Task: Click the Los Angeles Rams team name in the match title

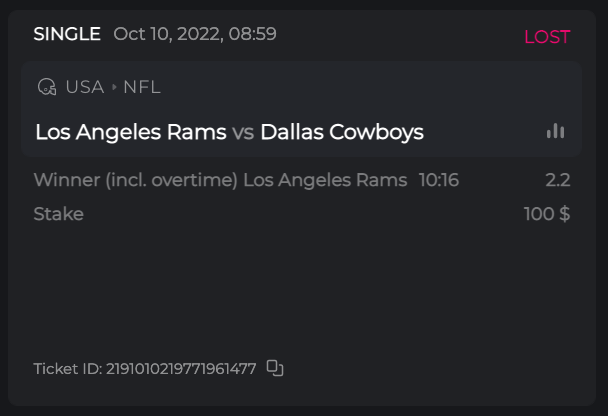Action: [130, 132]
